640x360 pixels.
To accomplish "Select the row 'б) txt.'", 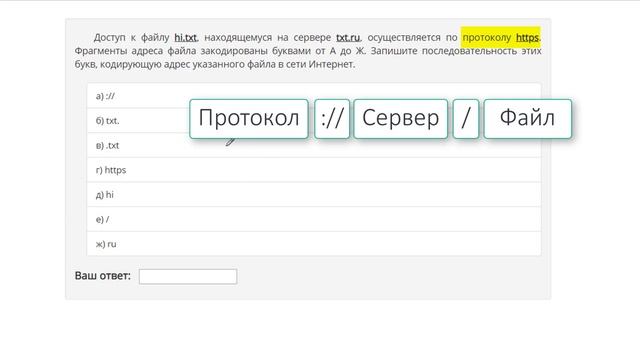I will (314, 120).
